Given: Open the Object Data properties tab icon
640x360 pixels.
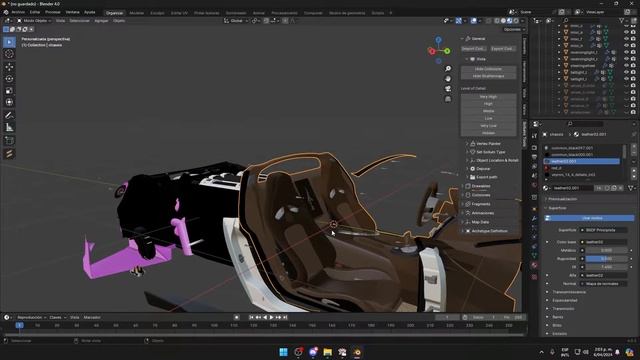Looking at the screenshot, I should (534, 256).
